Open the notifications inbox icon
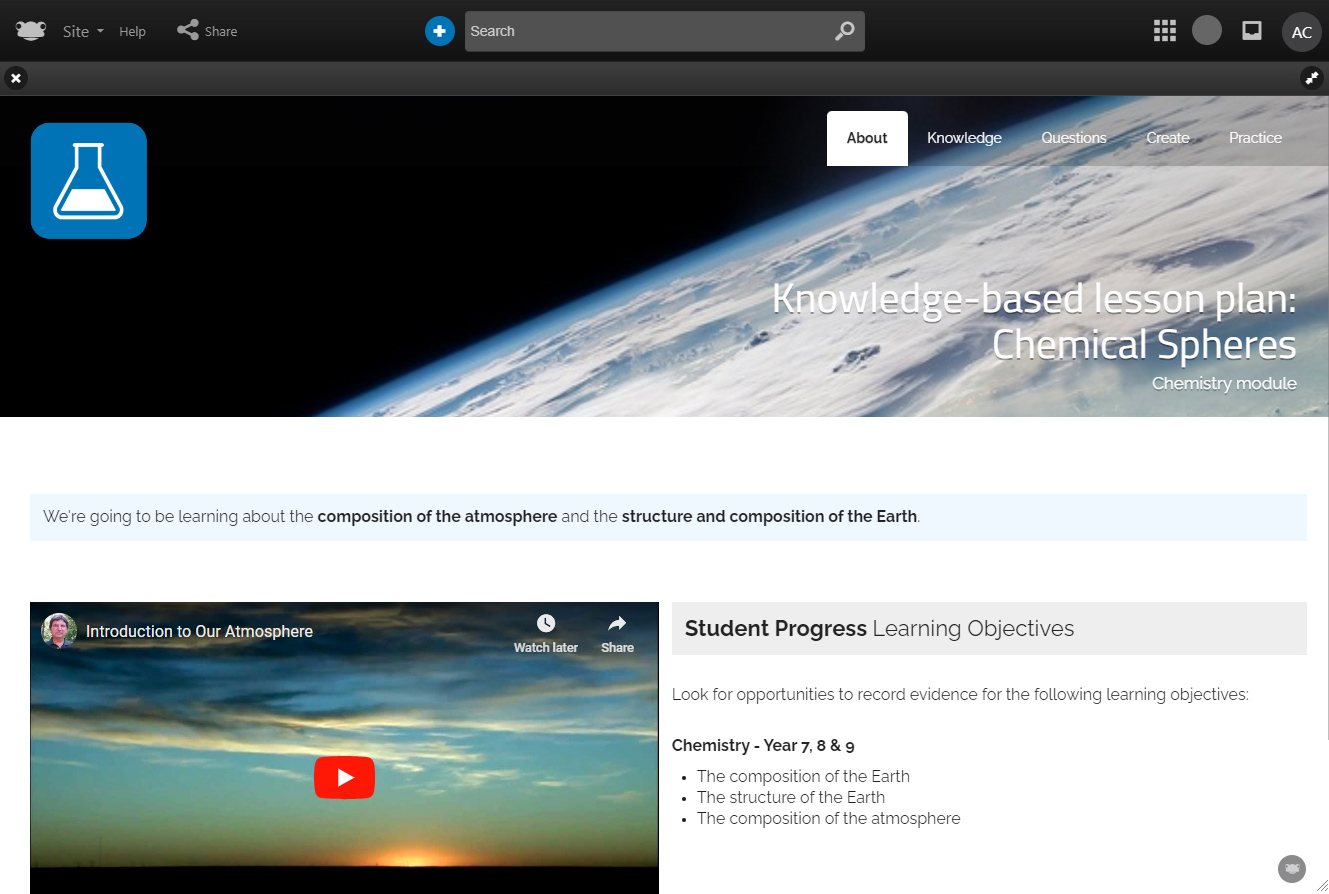1329x894 pixels. (1251, 31)
